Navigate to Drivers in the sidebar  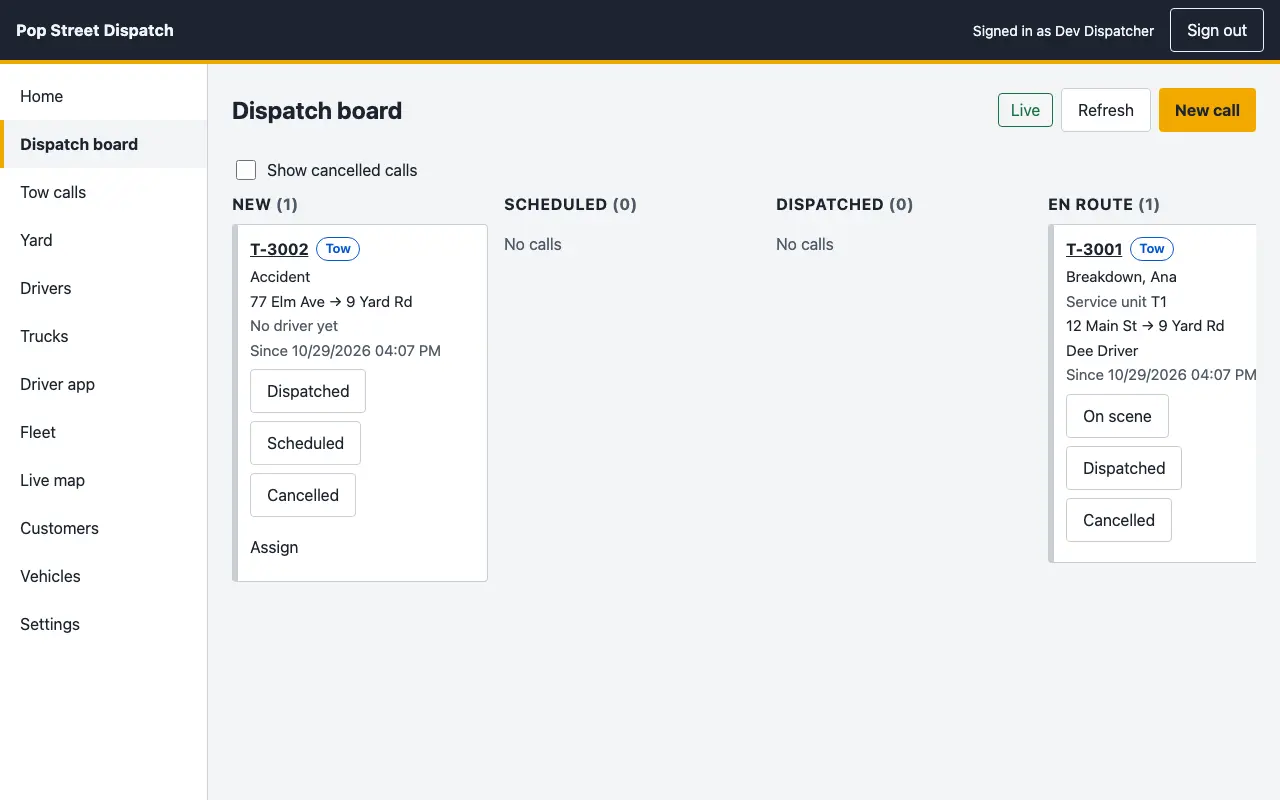point(103,288)
